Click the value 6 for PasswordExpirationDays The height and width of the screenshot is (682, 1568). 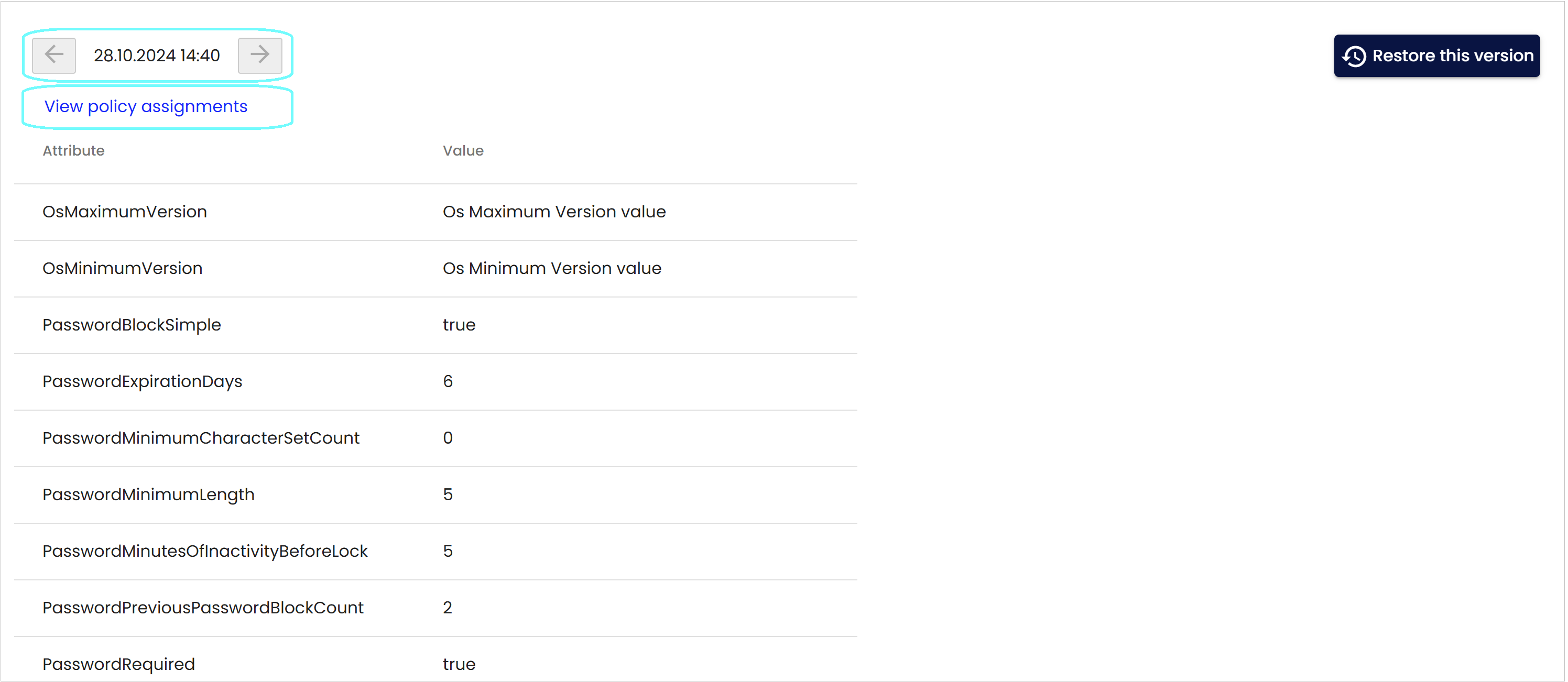tap(448, 381)
